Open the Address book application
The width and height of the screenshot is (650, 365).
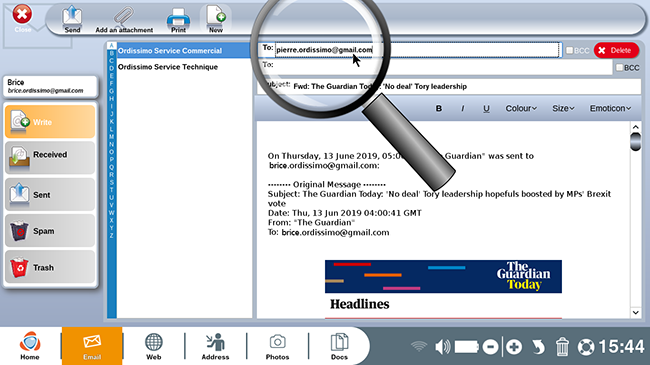coord(215,346)
